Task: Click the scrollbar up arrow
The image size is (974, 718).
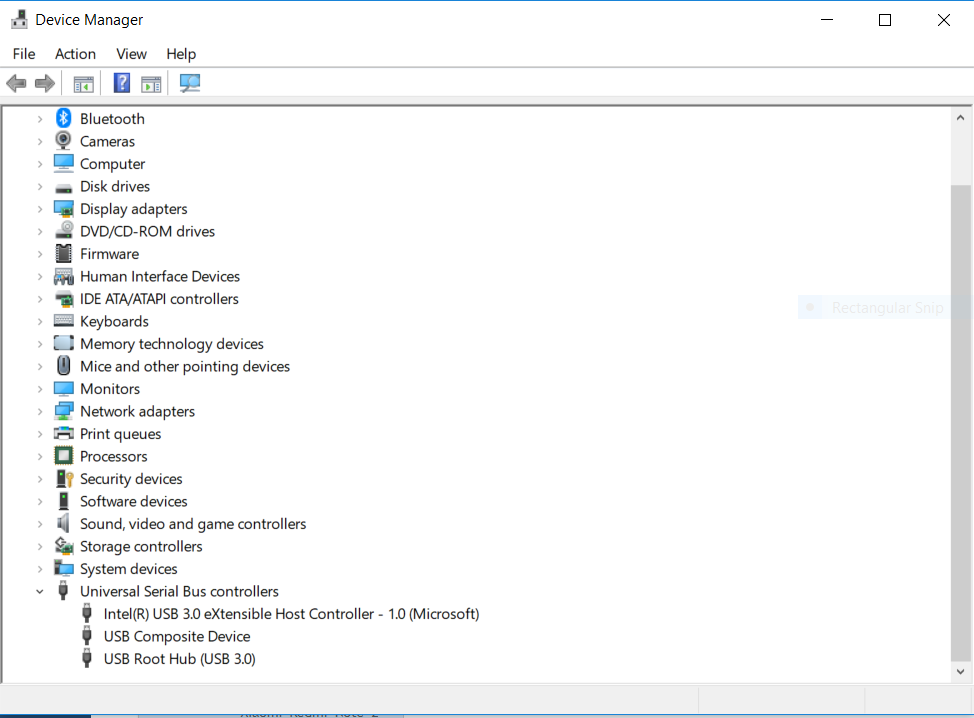Action: [960, 115]
